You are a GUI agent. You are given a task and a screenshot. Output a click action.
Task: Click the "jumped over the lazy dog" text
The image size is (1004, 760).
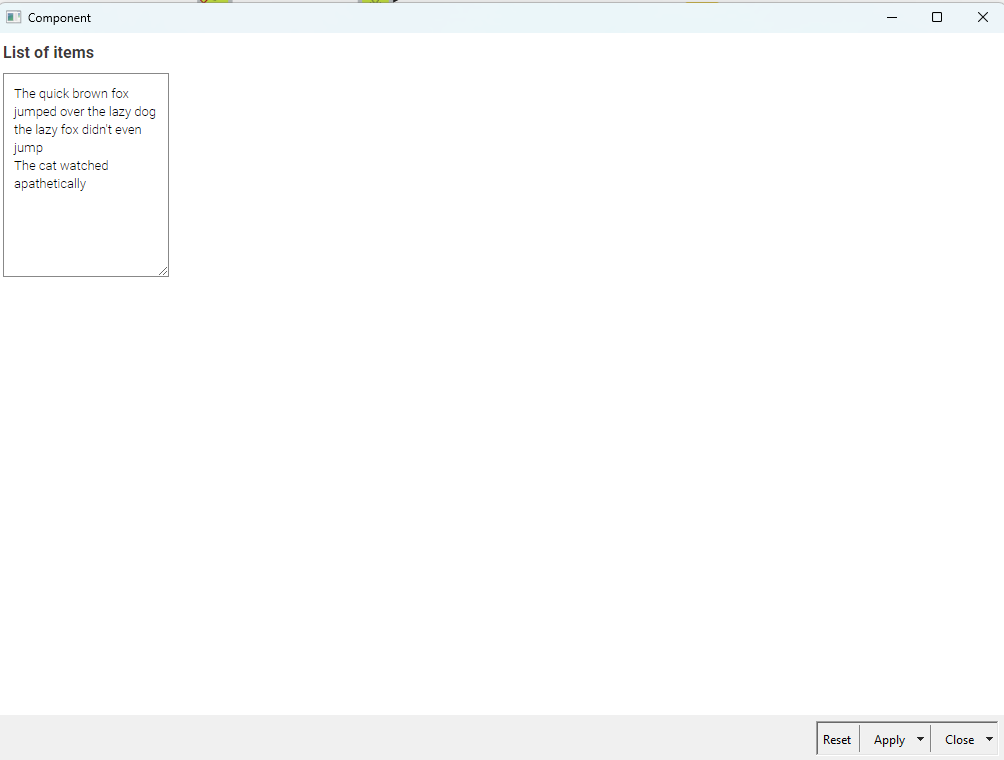[85, 112]
